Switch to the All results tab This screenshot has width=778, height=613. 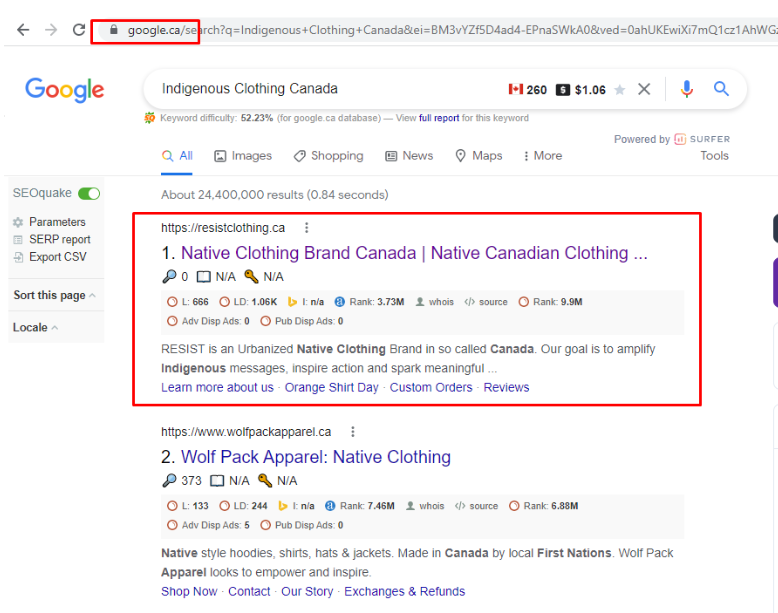point(177,156)
